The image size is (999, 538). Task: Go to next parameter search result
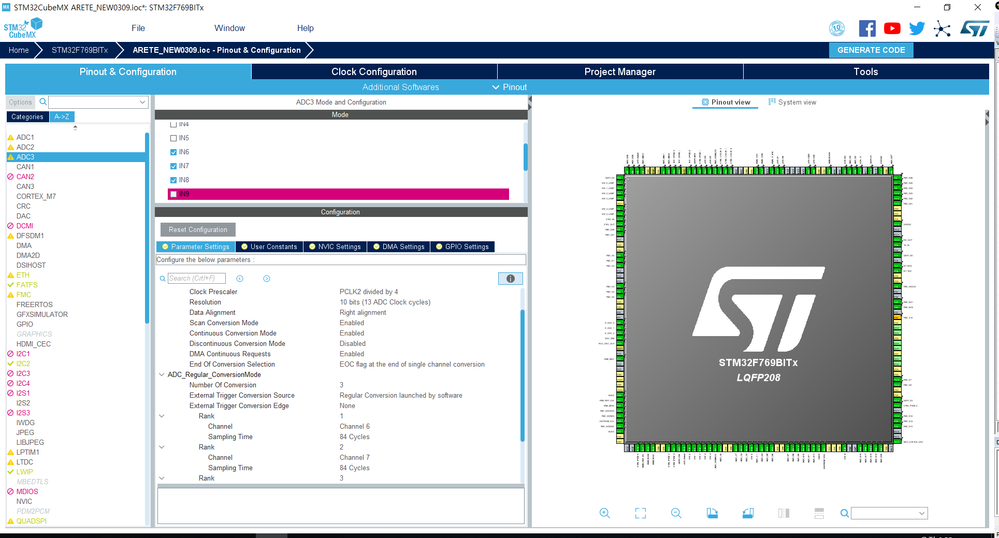[x=266, y=279]
